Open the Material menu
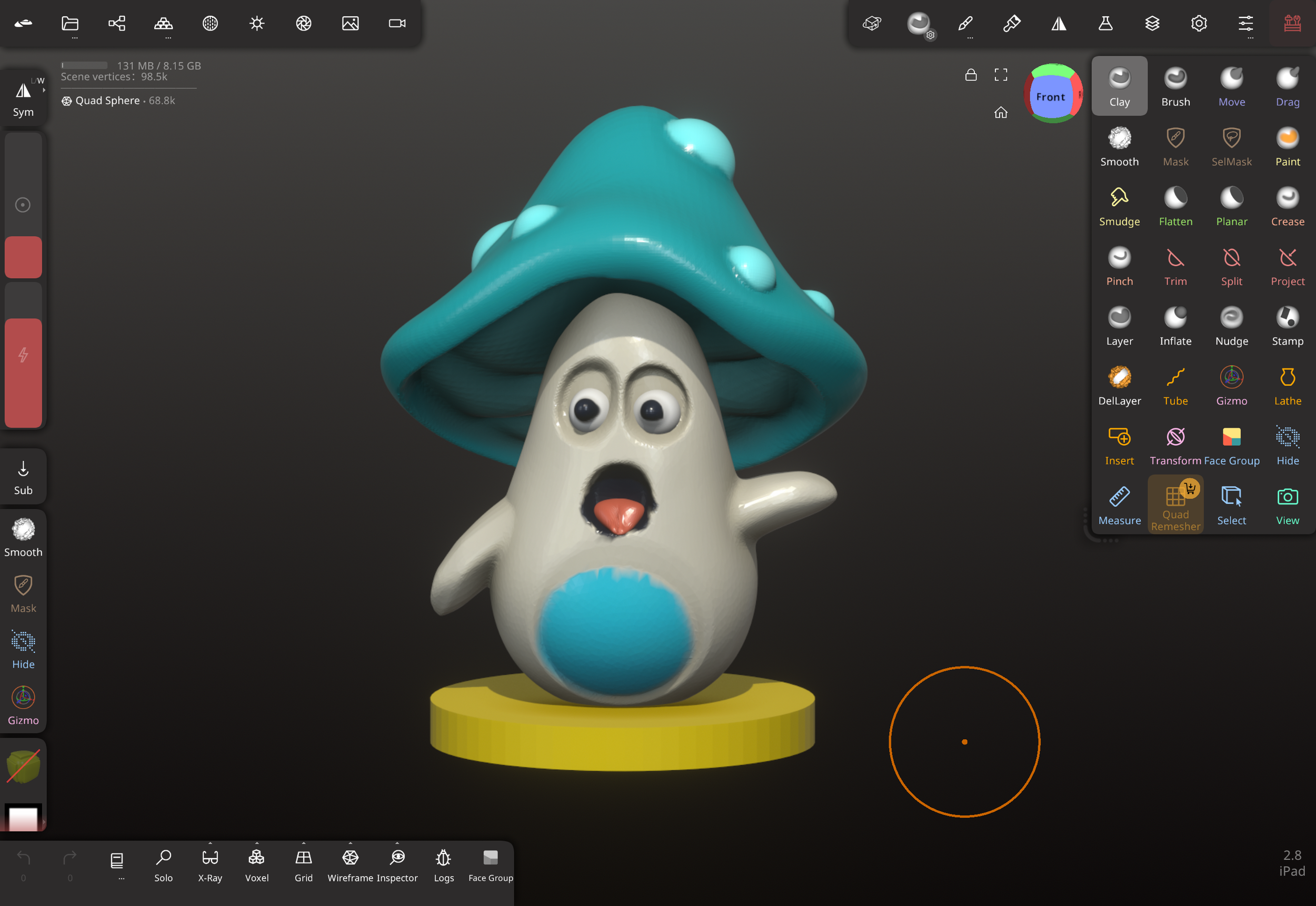 pyautogui.click(x=210, y=24)
